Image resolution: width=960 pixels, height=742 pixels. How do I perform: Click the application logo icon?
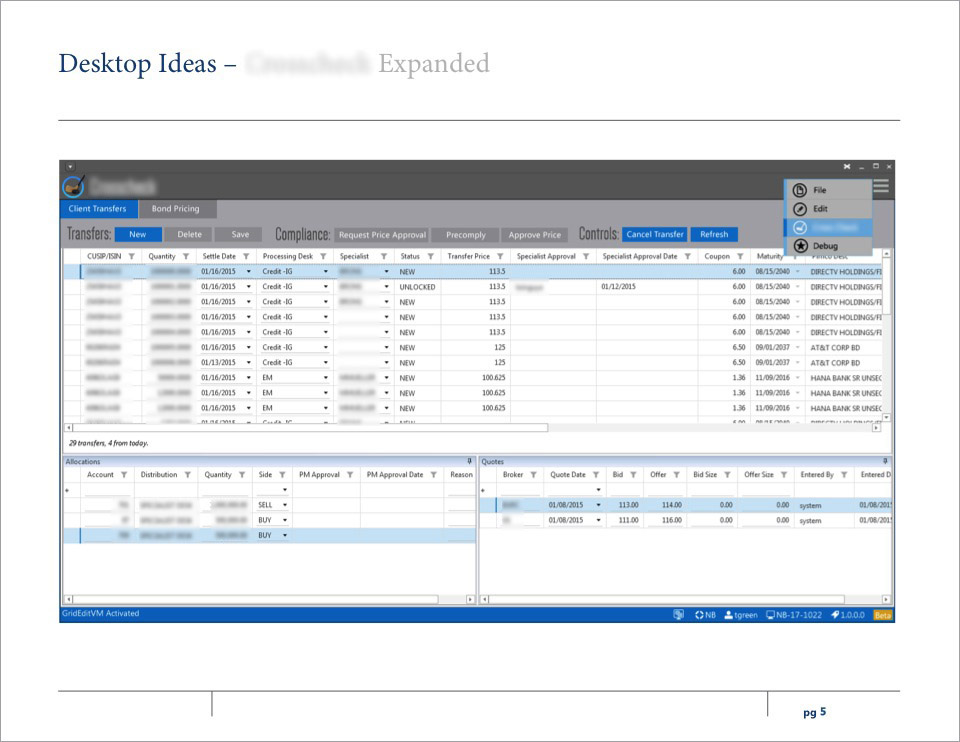73,187
